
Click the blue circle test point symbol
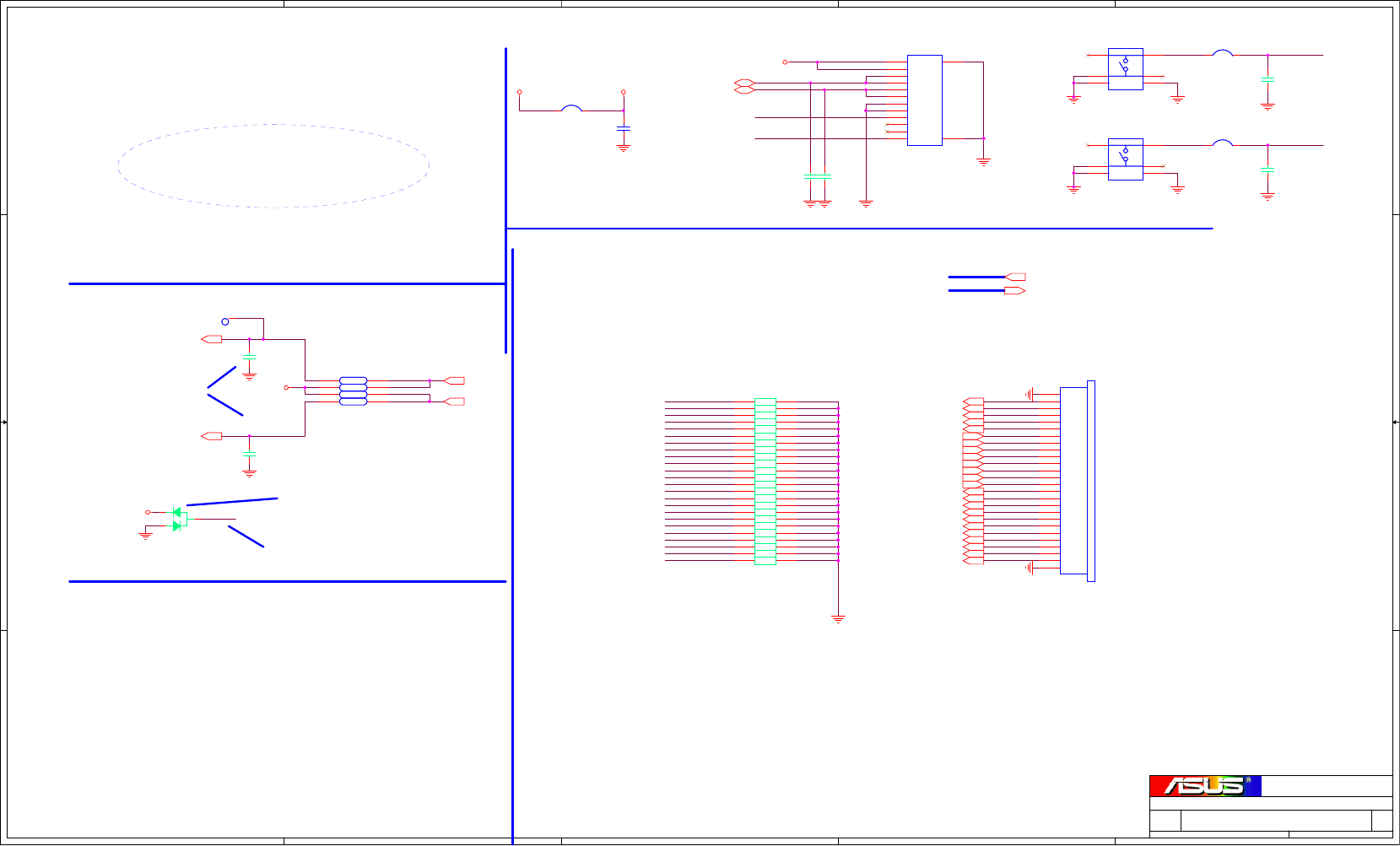pyautogui.click(x=225, y=321)
